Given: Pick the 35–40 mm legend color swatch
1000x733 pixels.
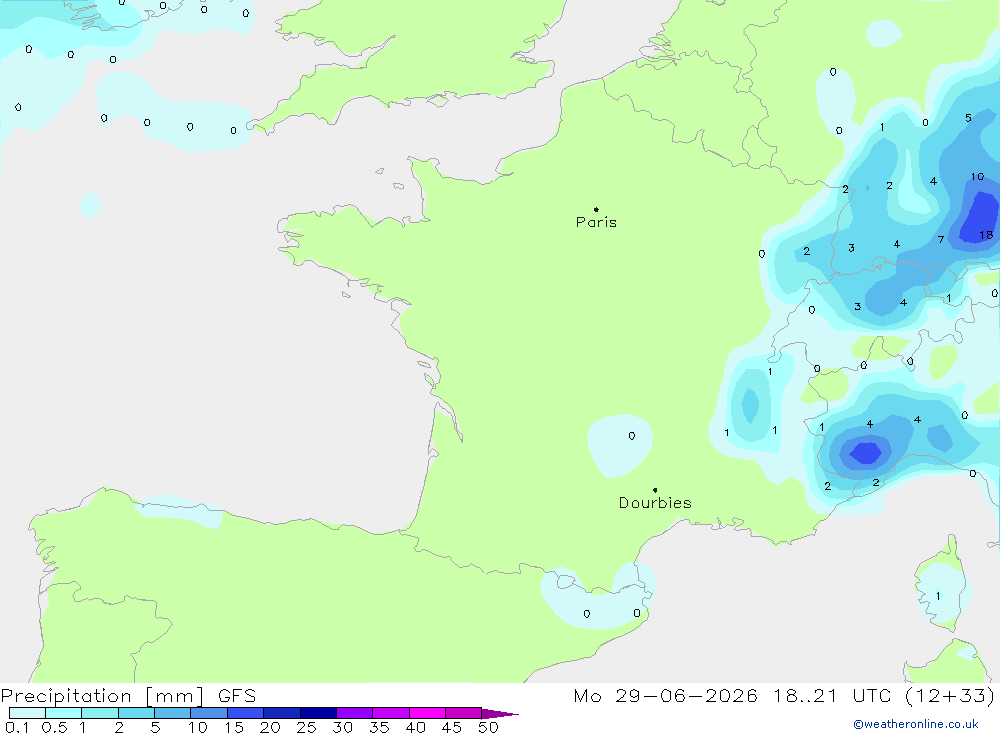Looking at the screenshot, I should tap(391, 713).
